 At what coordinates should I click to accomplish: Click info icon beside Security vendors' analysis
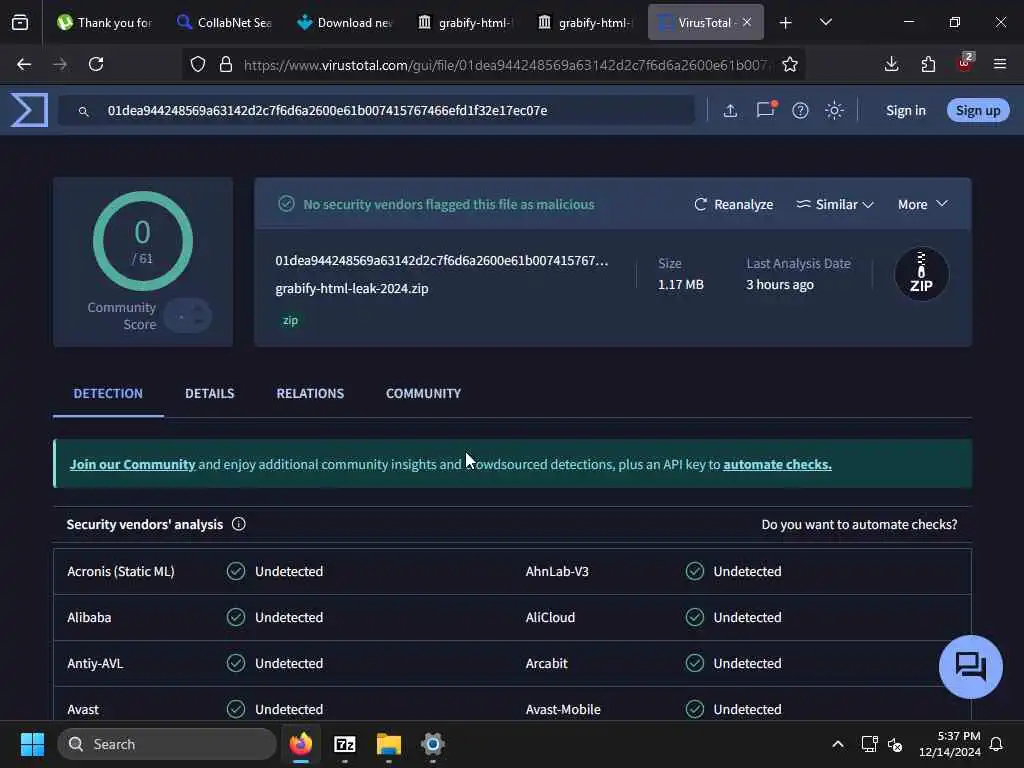pyautogui.click(x=238, y=524)
